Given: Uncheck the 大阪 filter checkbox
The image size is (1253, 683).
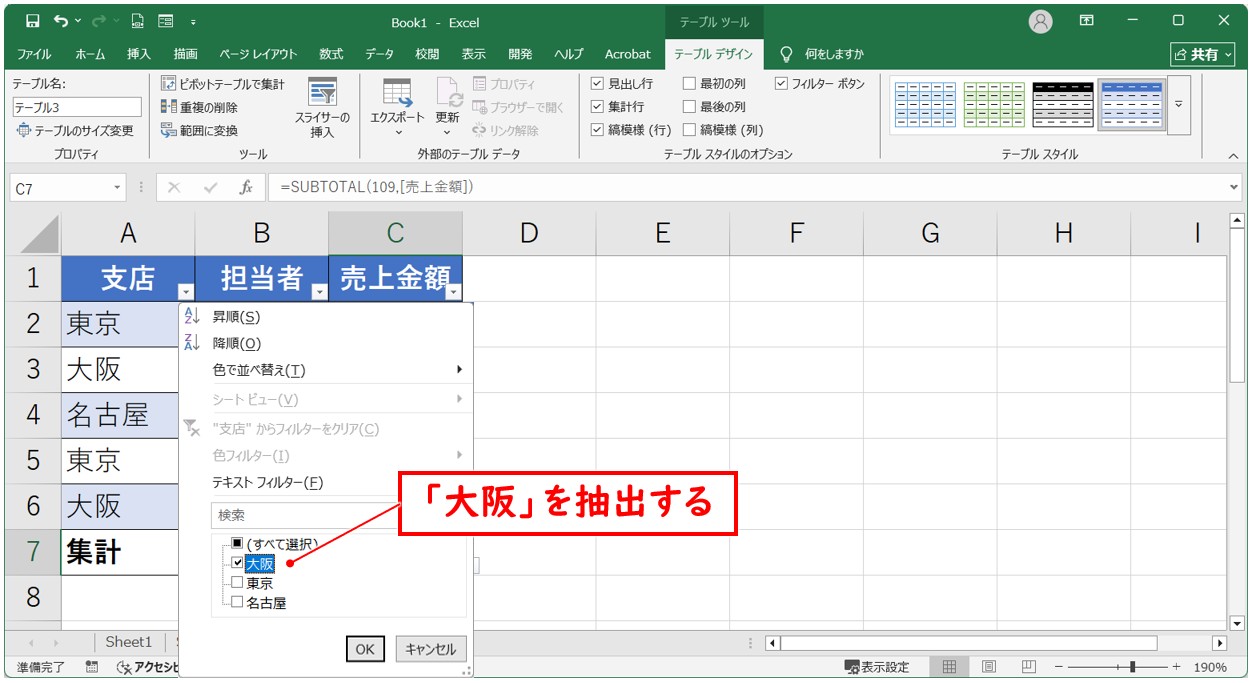Looking at the screenshot, I should click(x=237, y=563).
